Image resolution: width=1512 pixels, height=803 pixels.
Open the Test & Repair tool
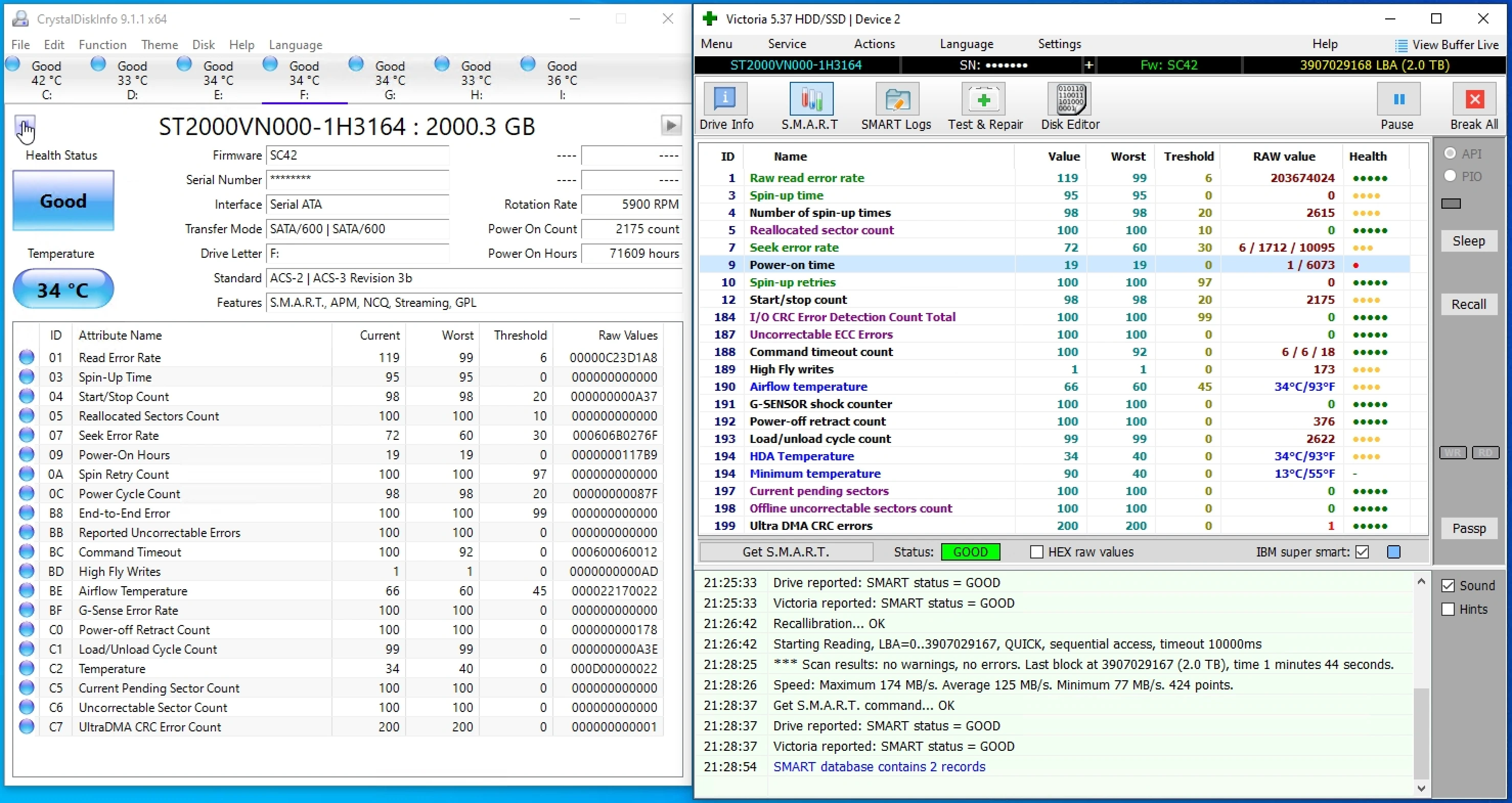[x=984, y=100]
